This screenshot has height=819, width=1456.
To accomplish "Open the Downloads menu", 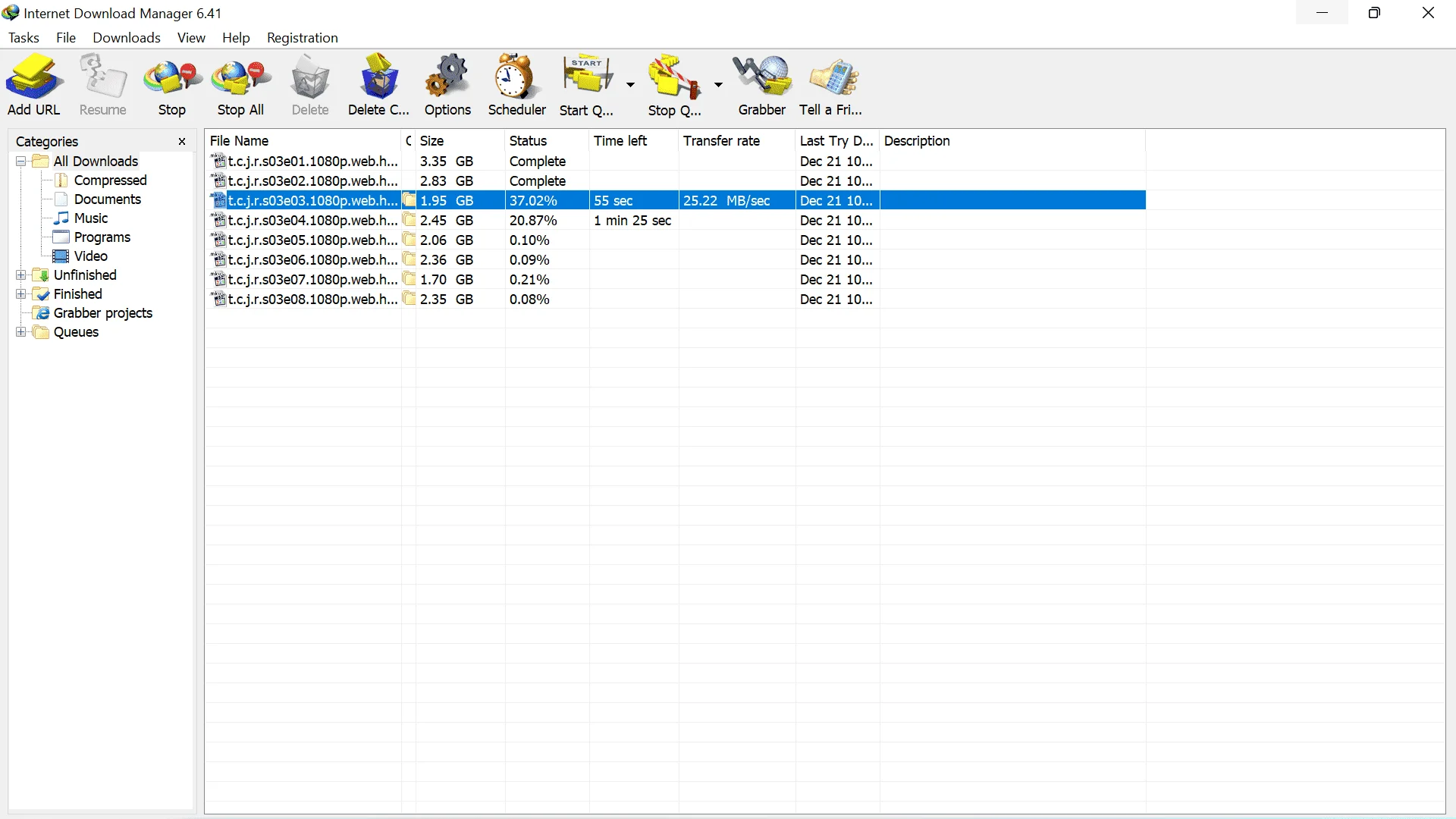I will coord(127,38).
